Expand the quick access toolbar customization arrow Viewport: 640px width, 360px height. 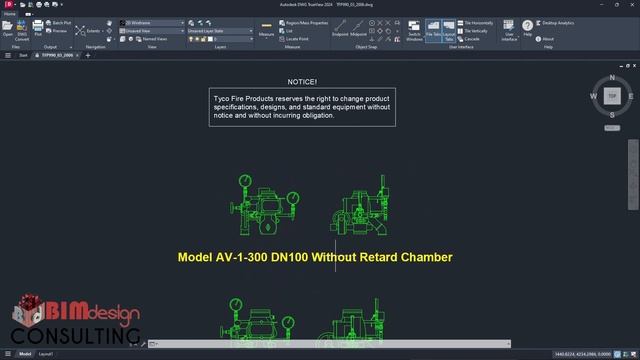tap(62, 5)
